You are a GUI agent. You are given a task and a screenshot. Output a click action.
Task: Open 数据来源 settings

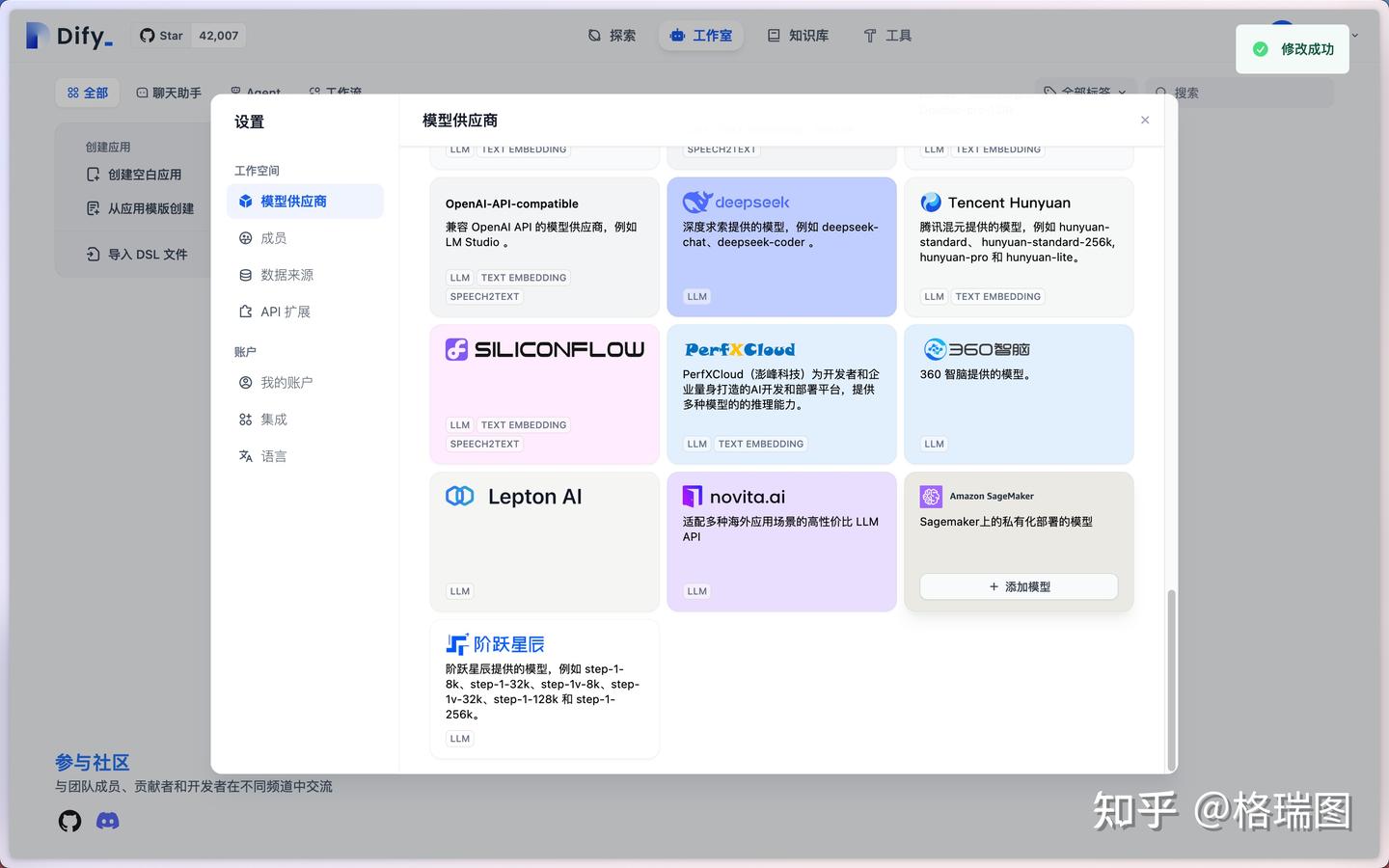pyautogui.click(x=285, y=274)
